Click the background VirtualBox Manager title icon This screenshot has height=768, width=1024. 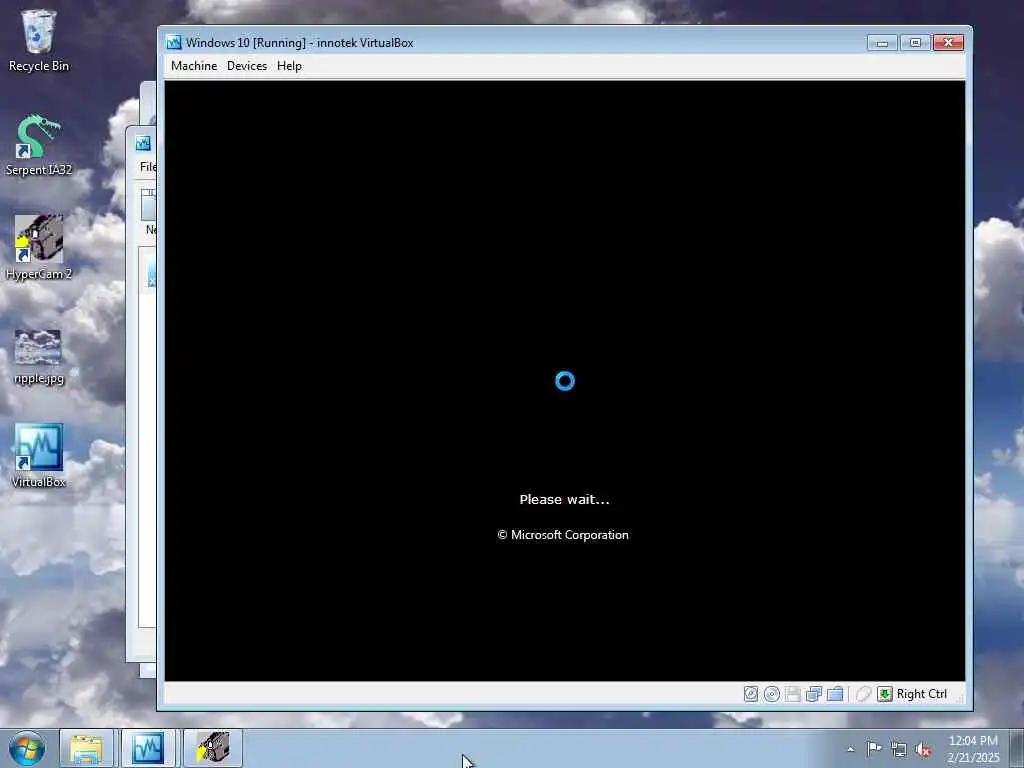pos(143,143)
